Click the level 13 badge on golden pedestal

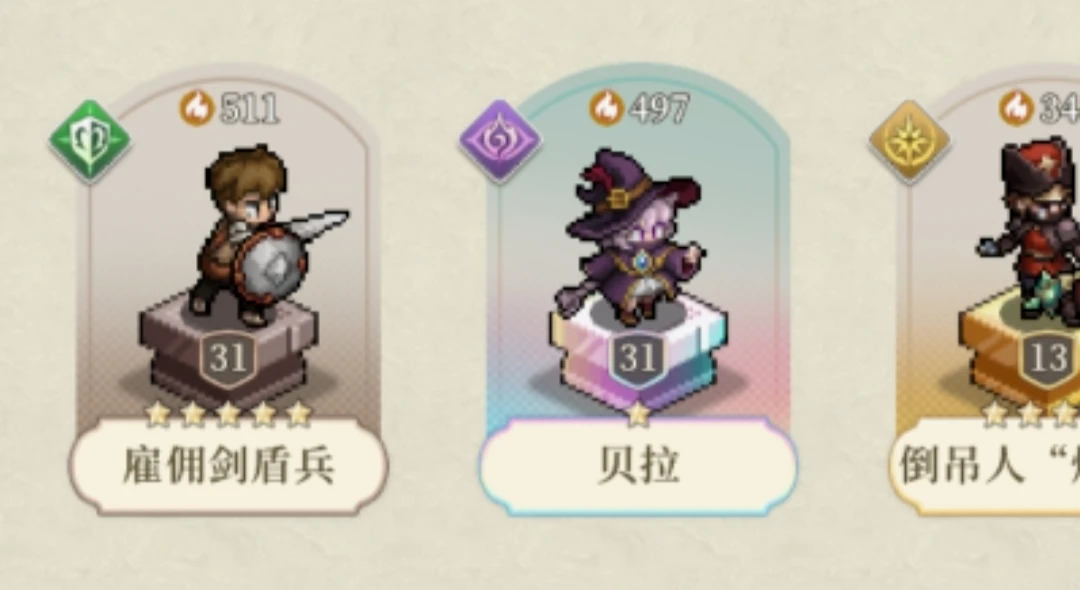click(1048, 359)
